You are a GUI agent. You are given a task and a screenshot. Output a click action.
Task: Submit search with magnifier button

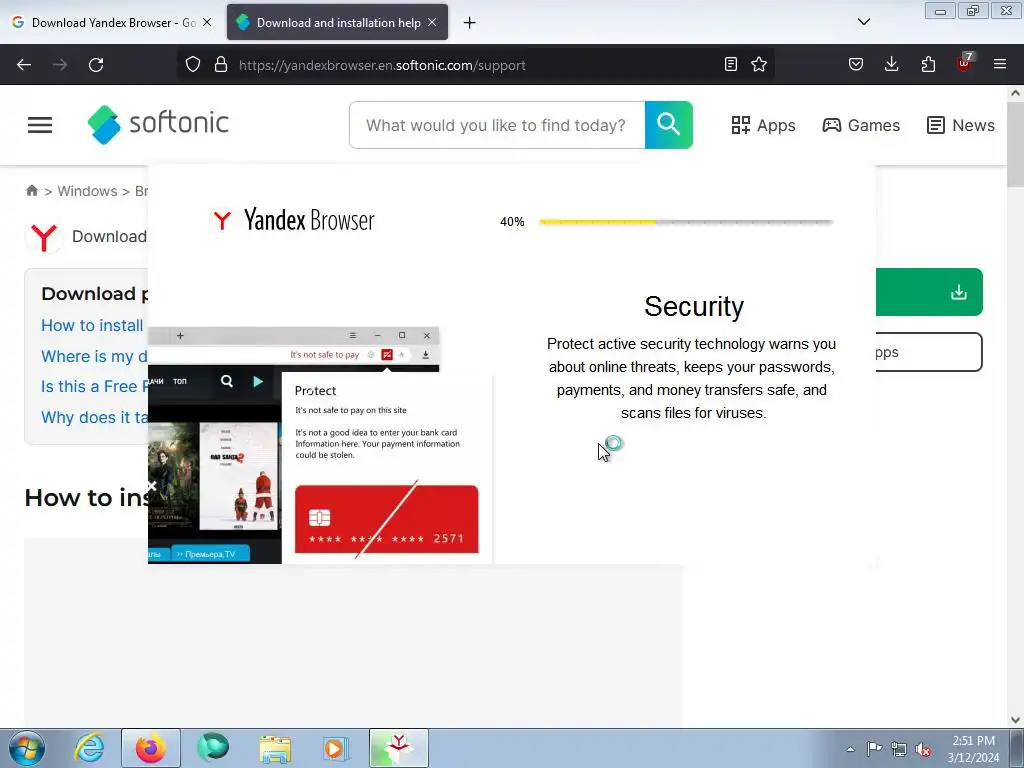[669, 125]
